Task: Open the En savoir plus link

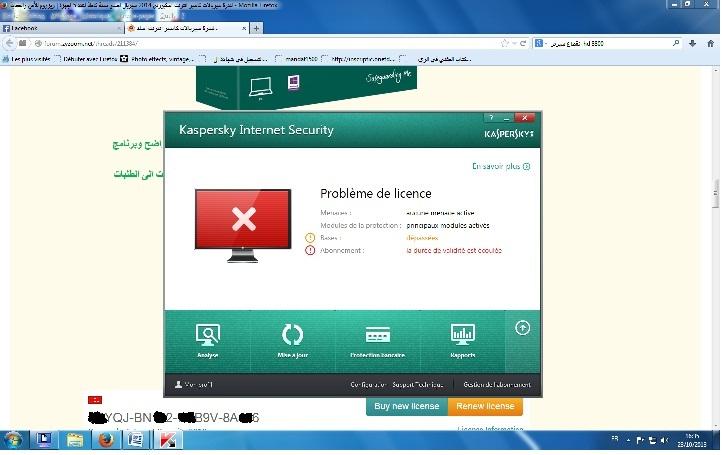Action: 501,166
